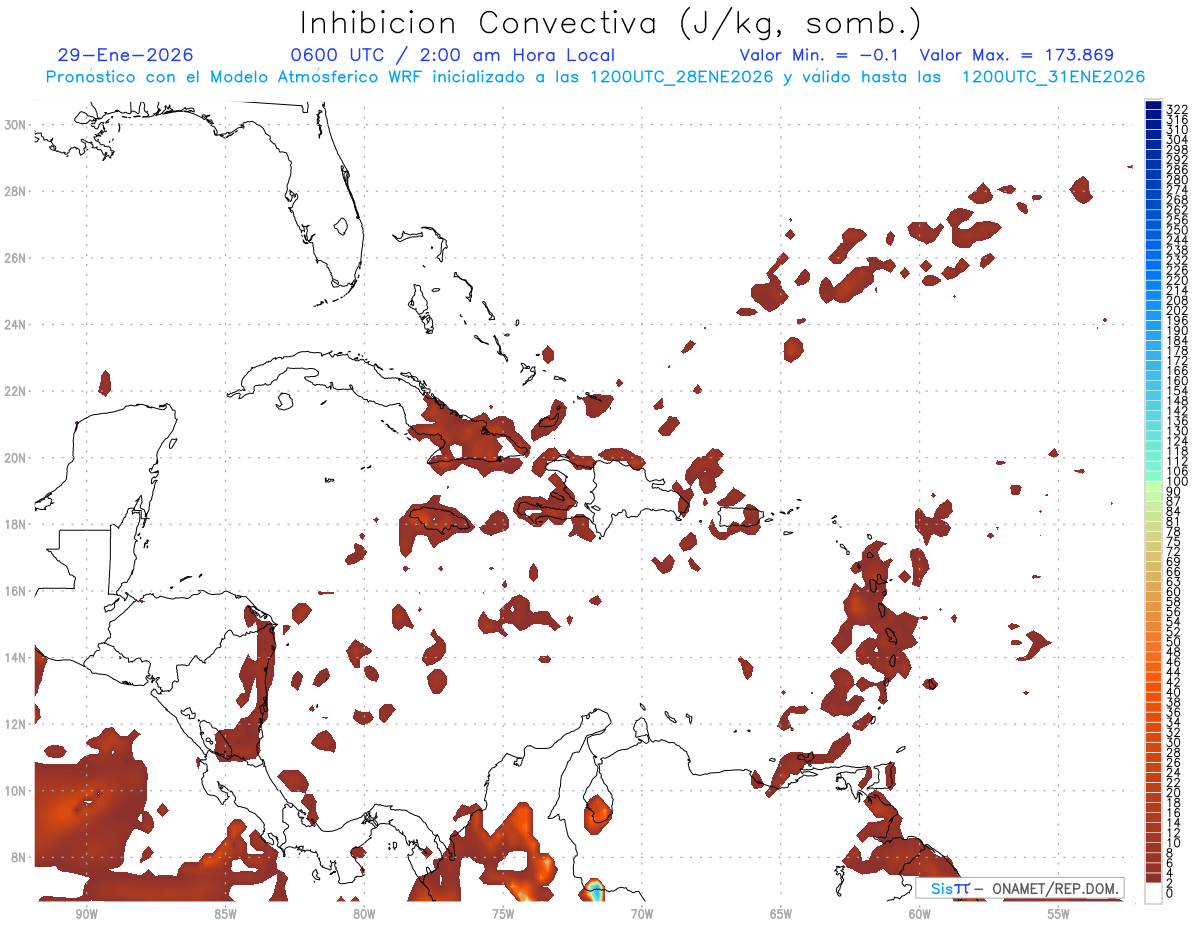Click the 85W longitude label
This screenshot has height=927, width=1200.
pyautogui.click(x=225, y=914)
